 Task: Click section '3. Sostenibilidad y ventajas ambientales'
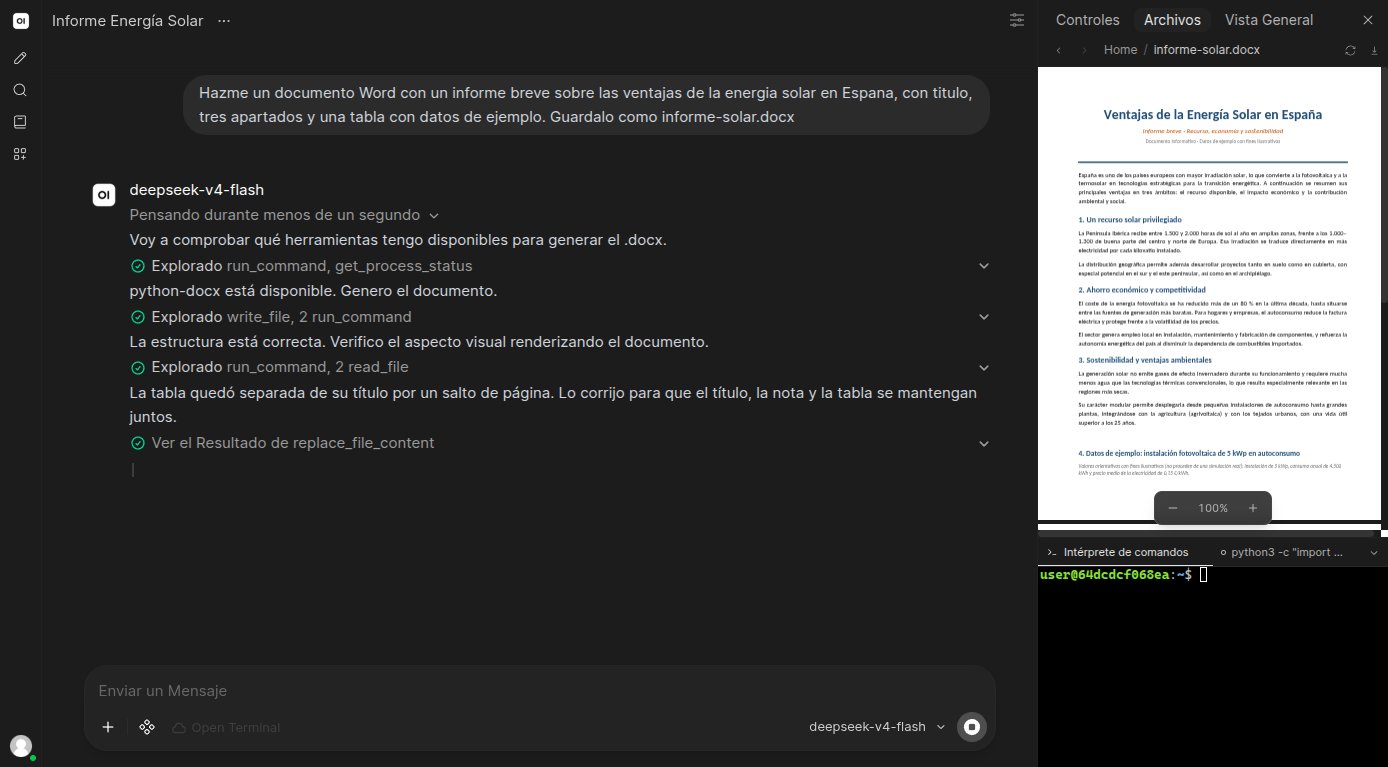pos(1144,359)
